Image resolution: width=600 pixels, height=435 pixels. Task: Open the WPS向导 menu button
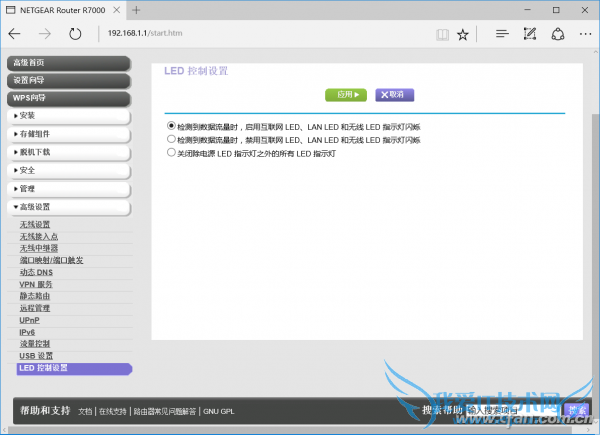[69, 98]
